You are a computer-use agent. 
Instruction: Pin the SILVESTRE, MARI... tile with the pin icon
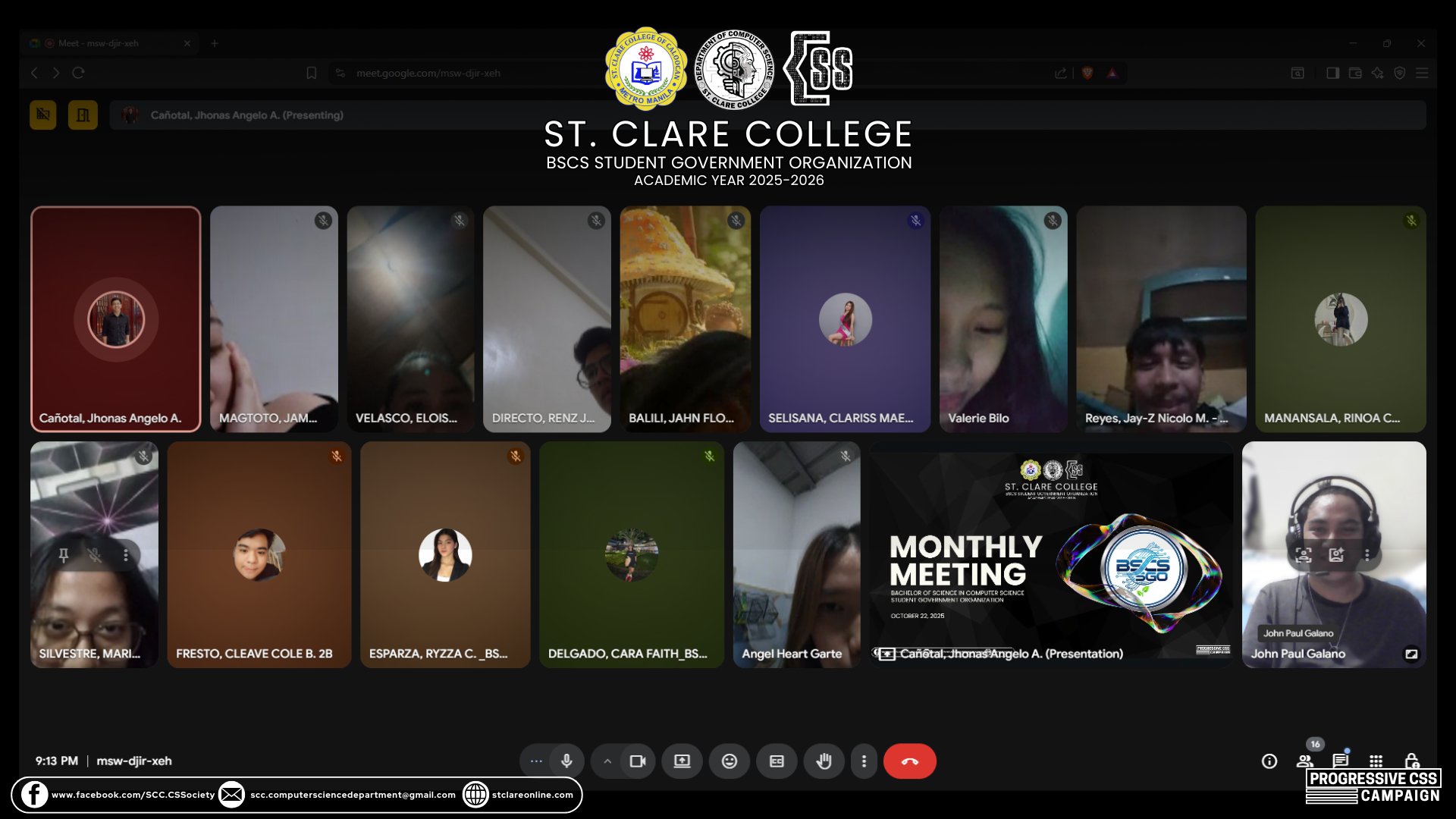point(64,556)
